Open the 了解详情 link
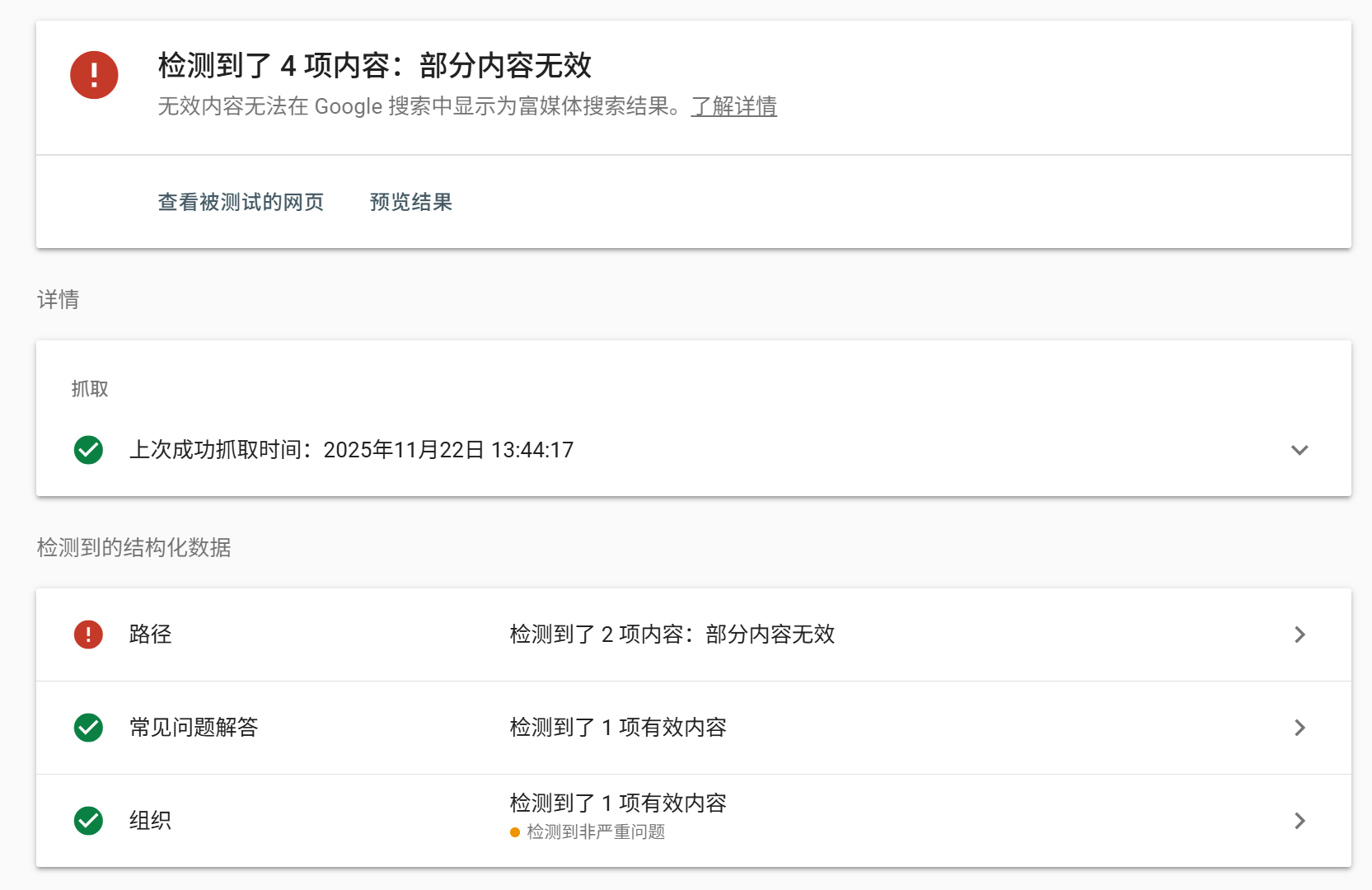Screen dimensions: 1372x890 pos(733,106)
